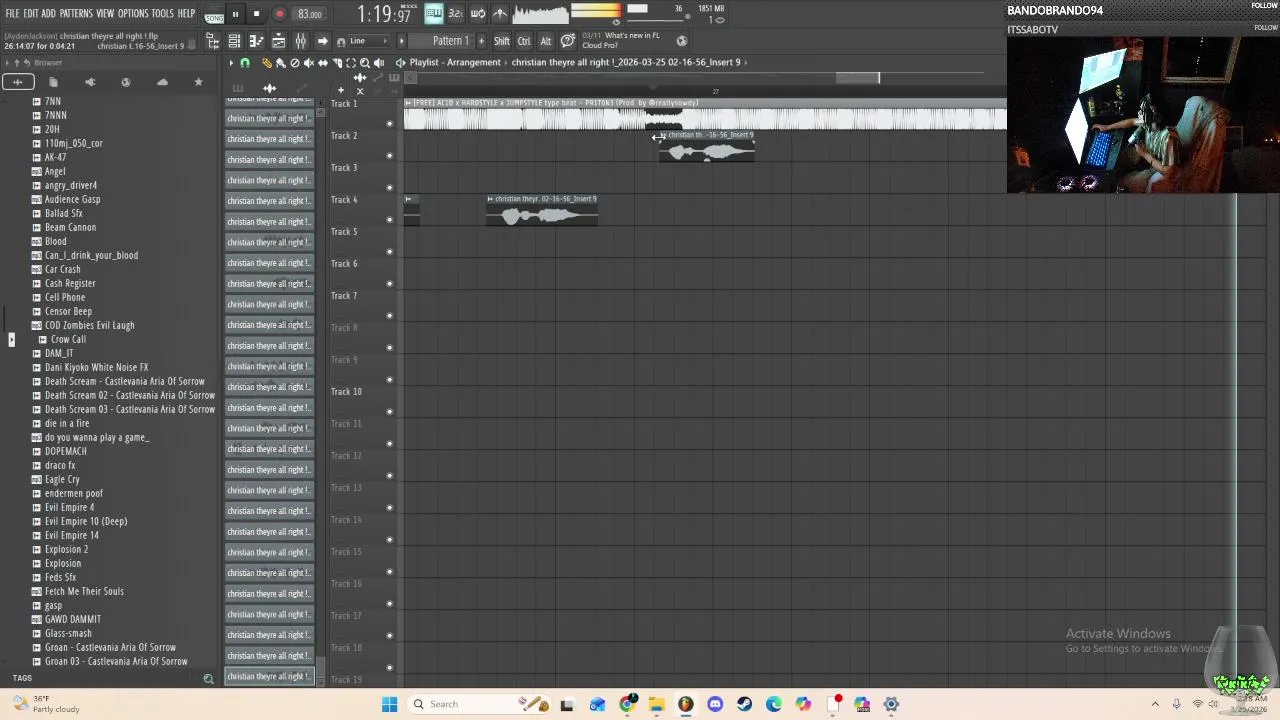Select the delete tool in playlist toolbar
Viewport: 1280px width, 720px height.
pyautogui.click(x=295, y=62)
